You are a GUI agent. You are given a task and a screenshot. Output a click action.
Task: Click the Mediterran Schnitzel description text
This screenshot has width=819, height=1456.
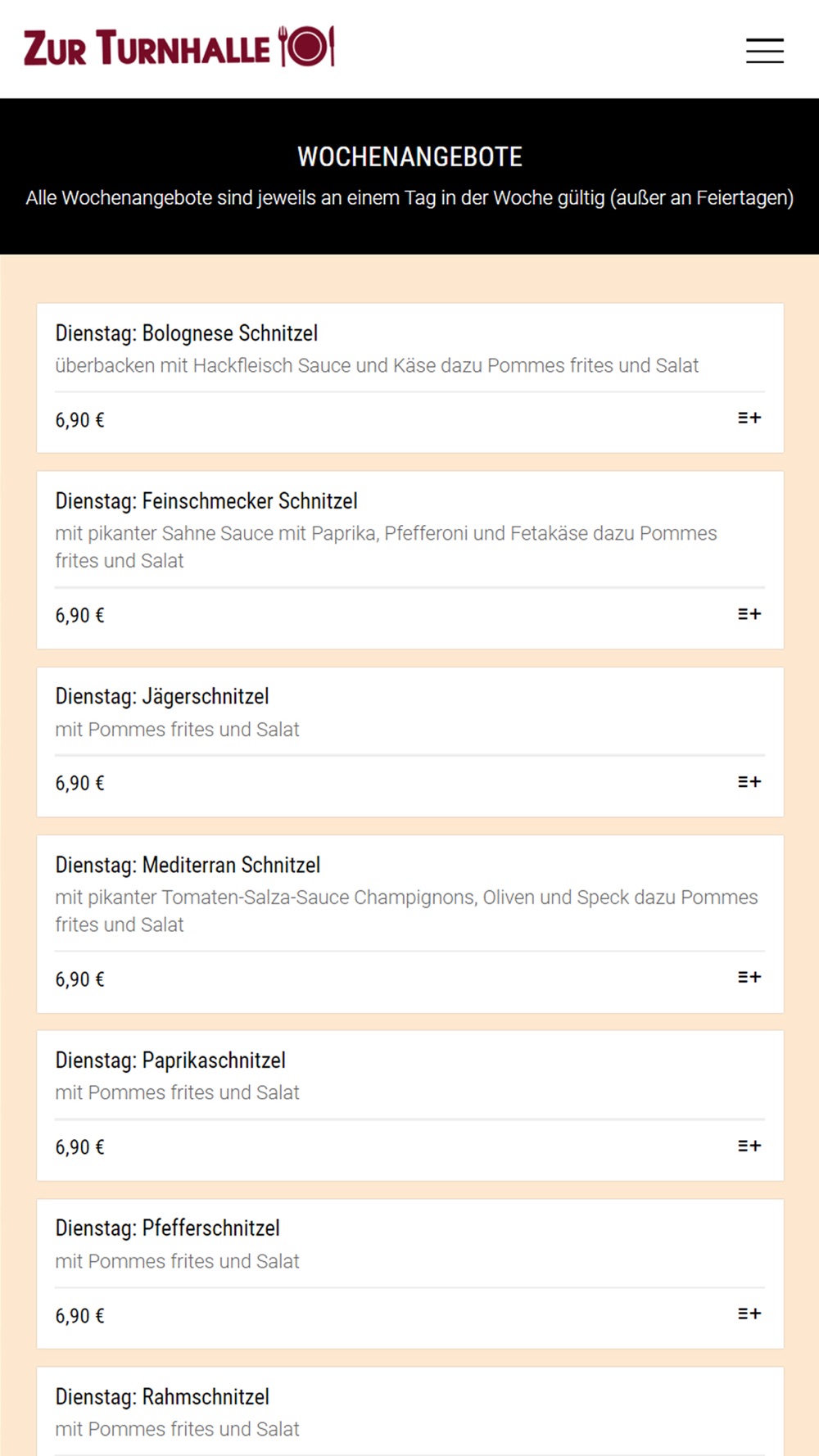coord(406,911)
